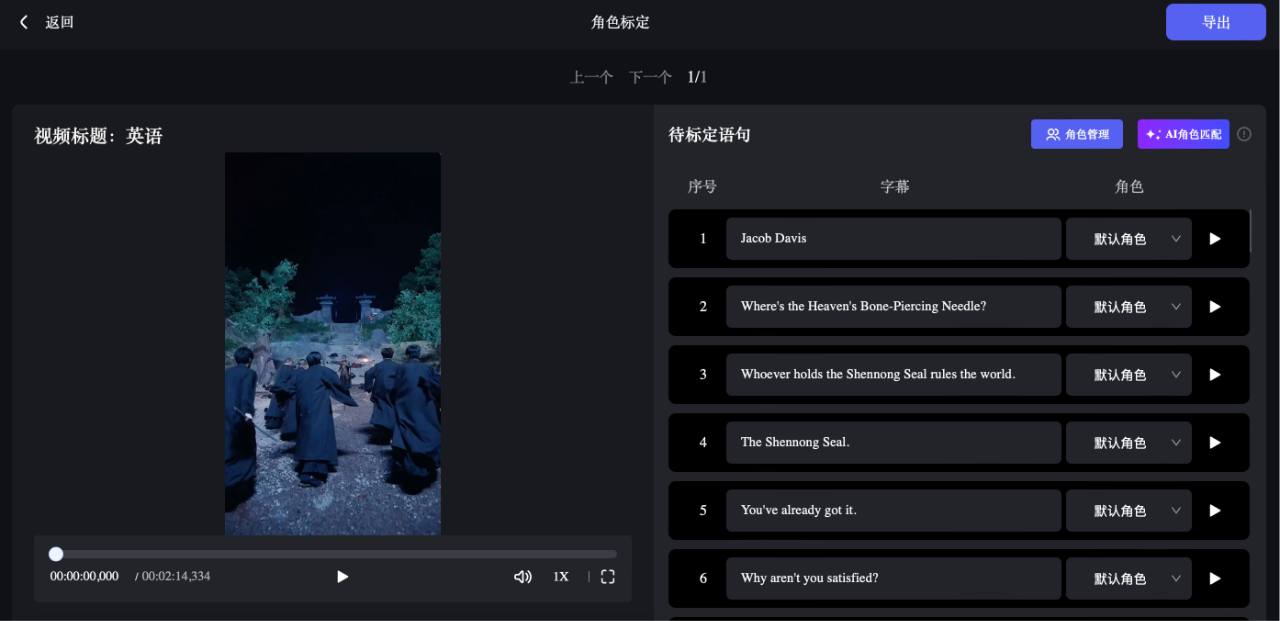Open the 默认角色 dropdown for sentence 5

click(1128, 510)
